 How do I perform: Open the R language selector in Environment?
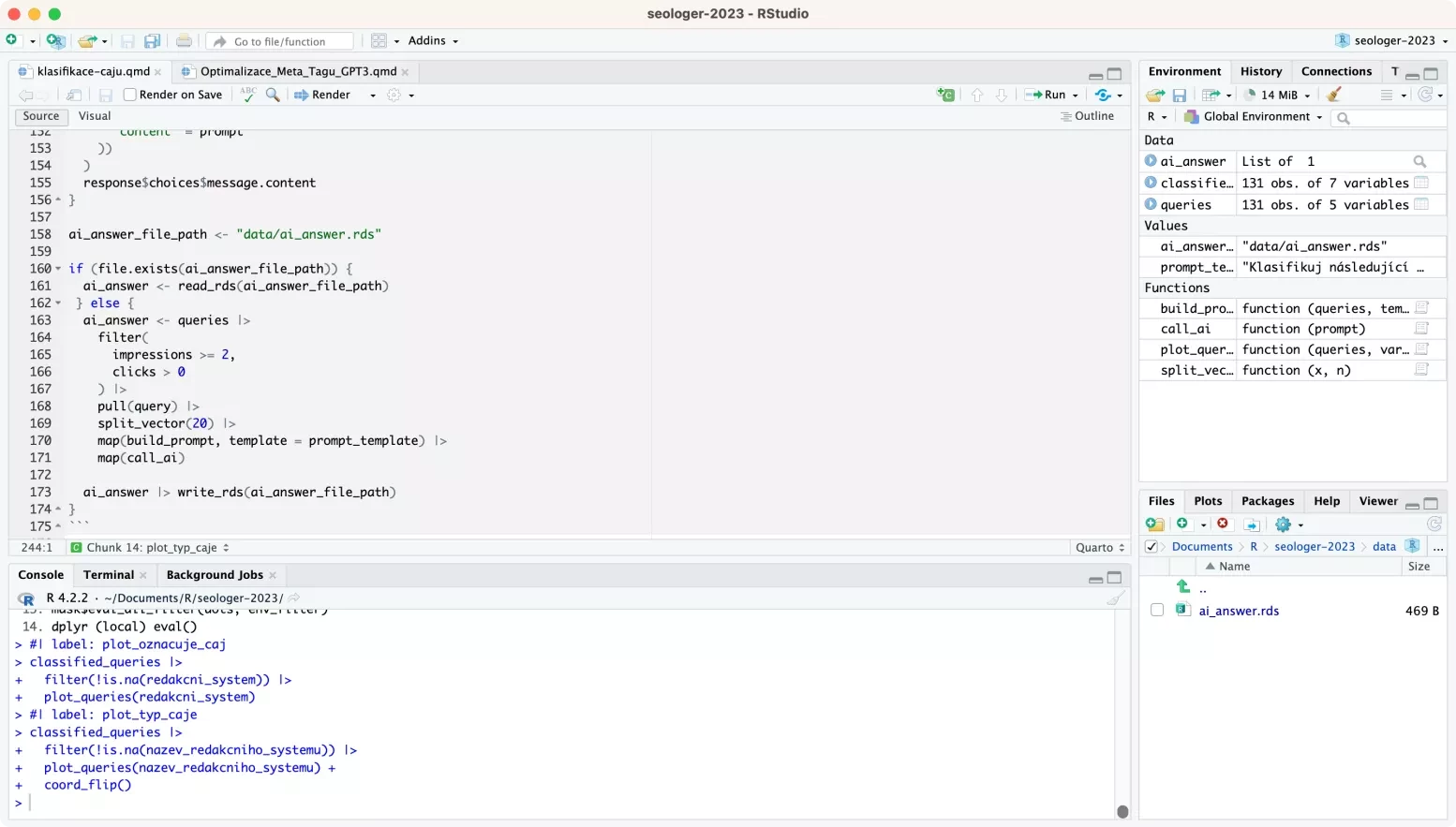pos(1157,117)
